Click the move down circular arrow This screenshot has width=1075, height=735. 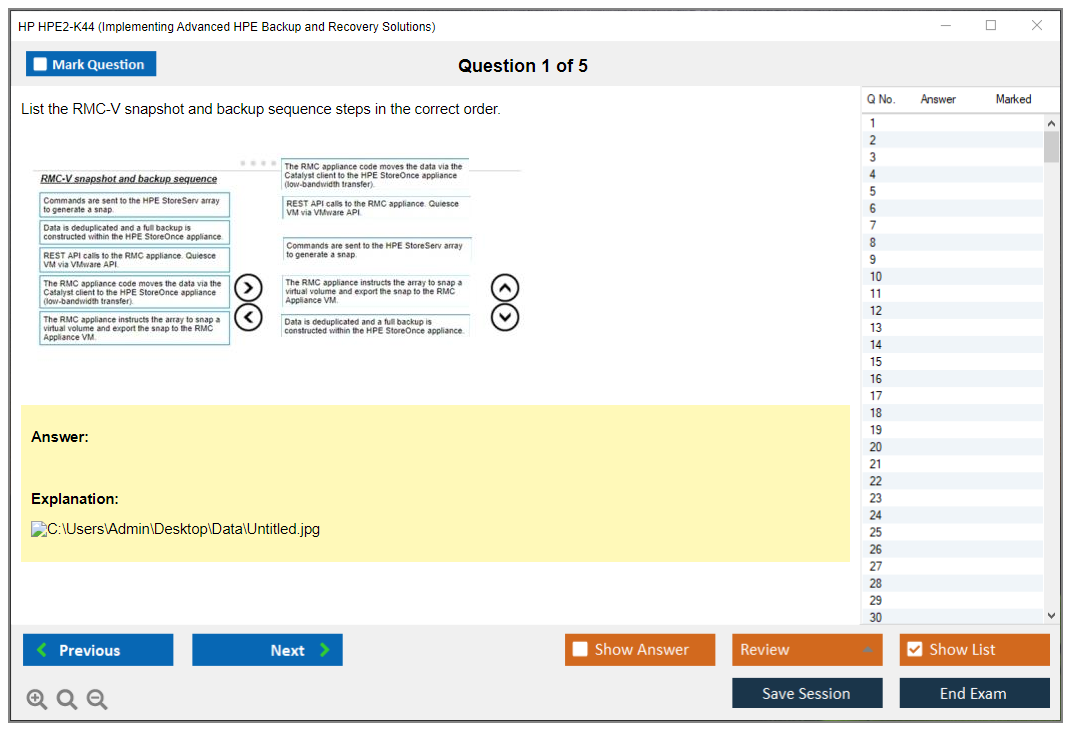pyautogui.click(x=505, y=317)
